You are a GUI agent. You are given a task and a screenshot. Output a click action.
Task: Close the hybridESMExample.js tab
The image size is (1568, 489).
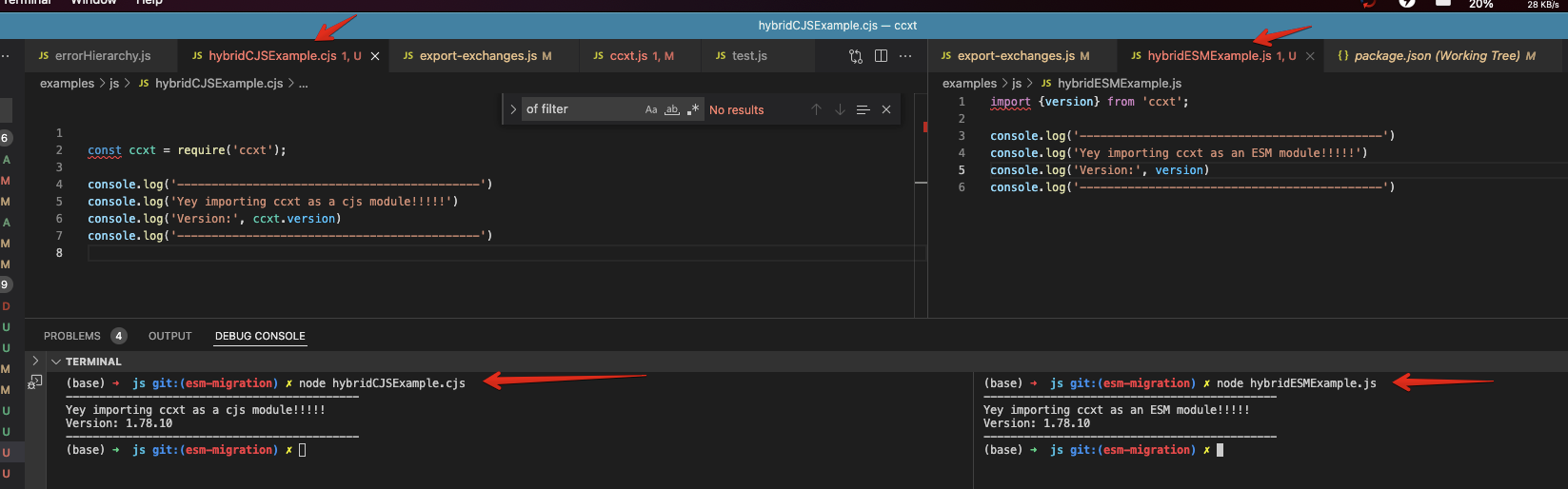1310,56
